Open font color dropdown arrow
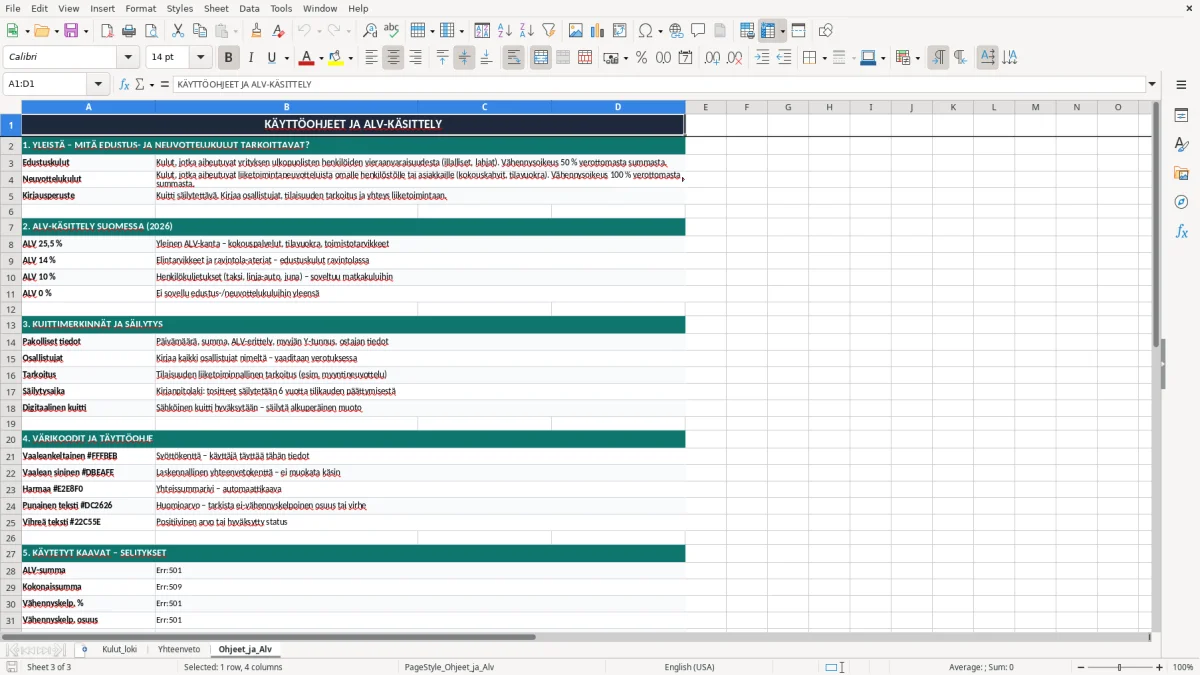1200x675 pixels. (x=321, y=58)
